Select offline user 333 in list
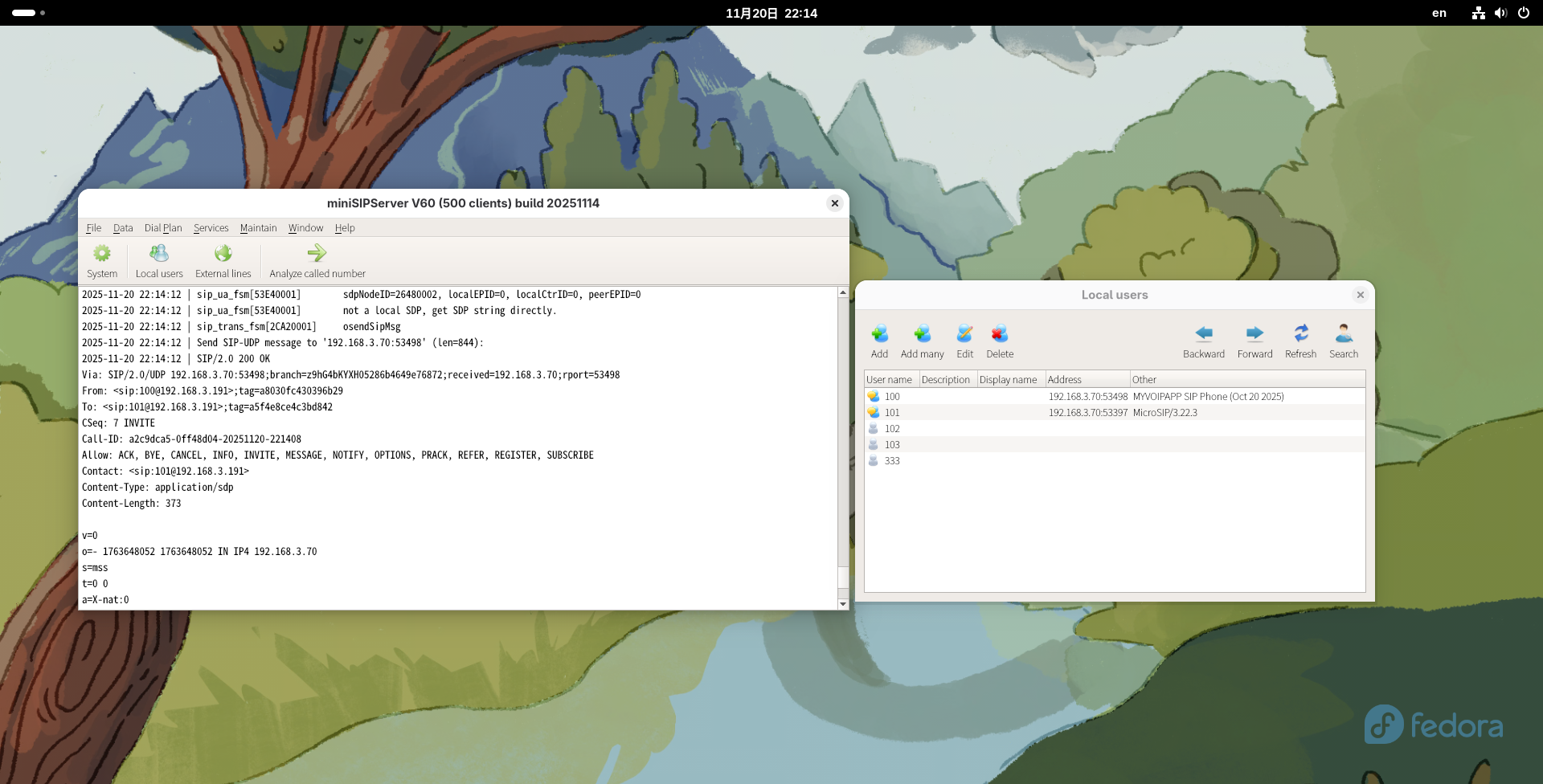The height and width of the screenshot is (784, 1543). pos(892,461)
